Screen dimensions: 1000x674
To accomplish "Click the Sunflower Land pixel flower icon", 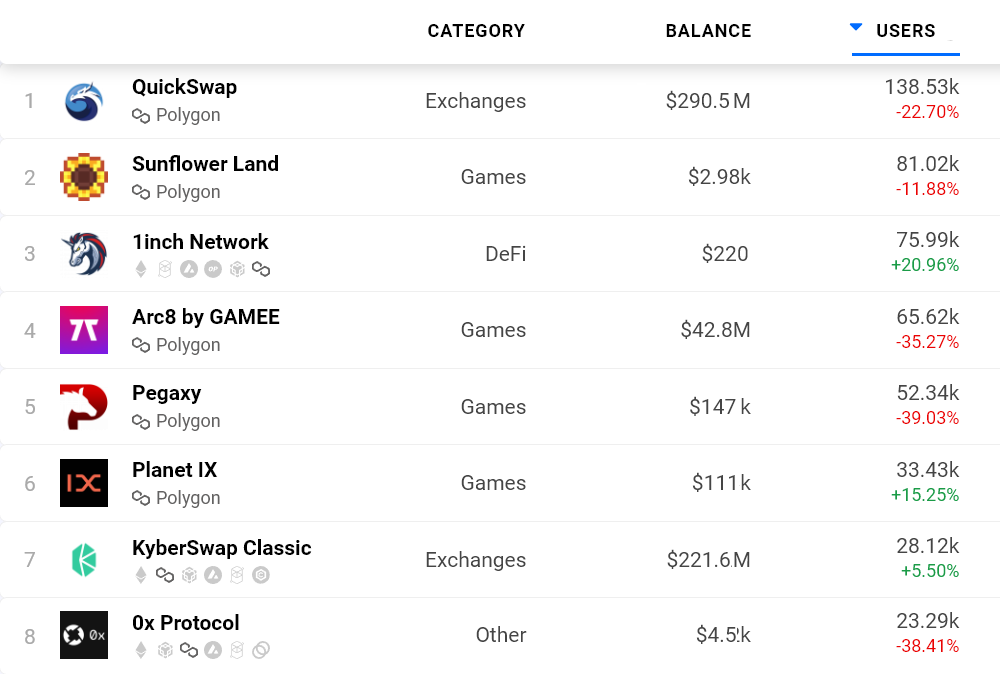I will point(84,178).
